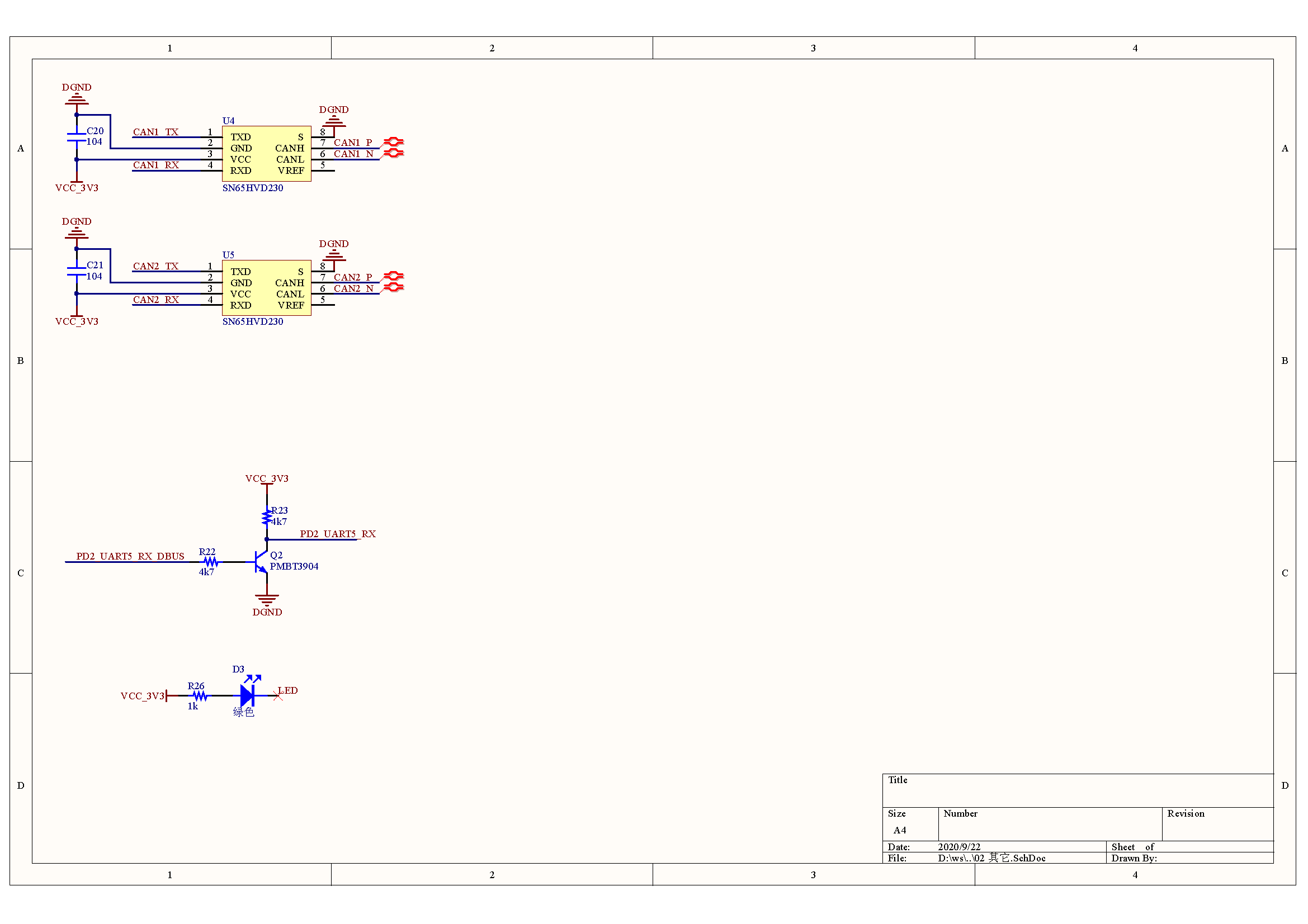Click the U5 SN65HVD230 chip body
Screen dimensions: 1308x924
[267, 288]
